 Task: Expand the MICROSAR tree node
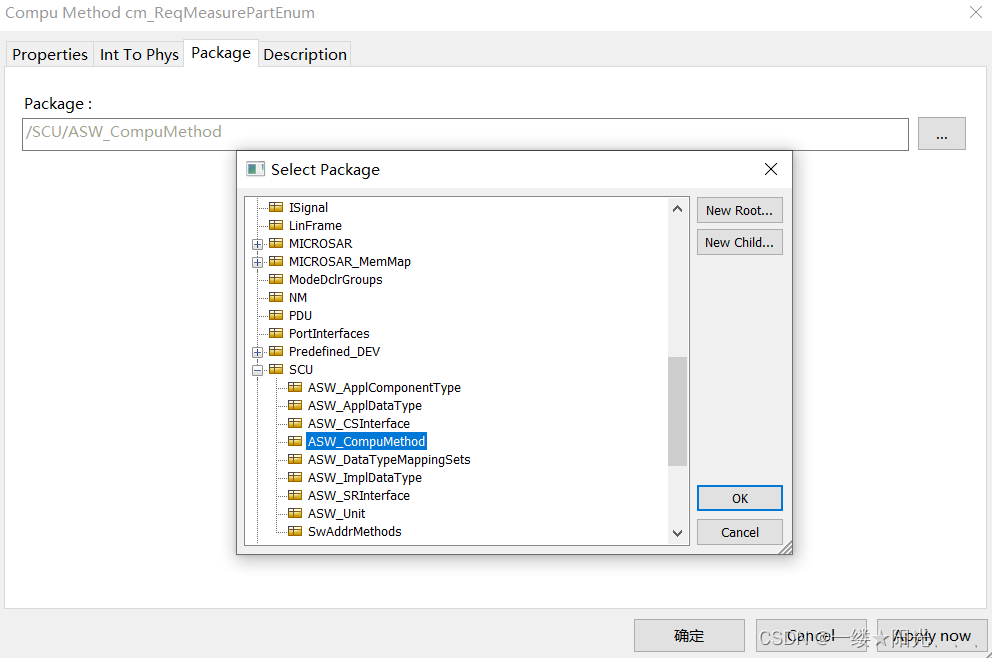tap(257, 244)
